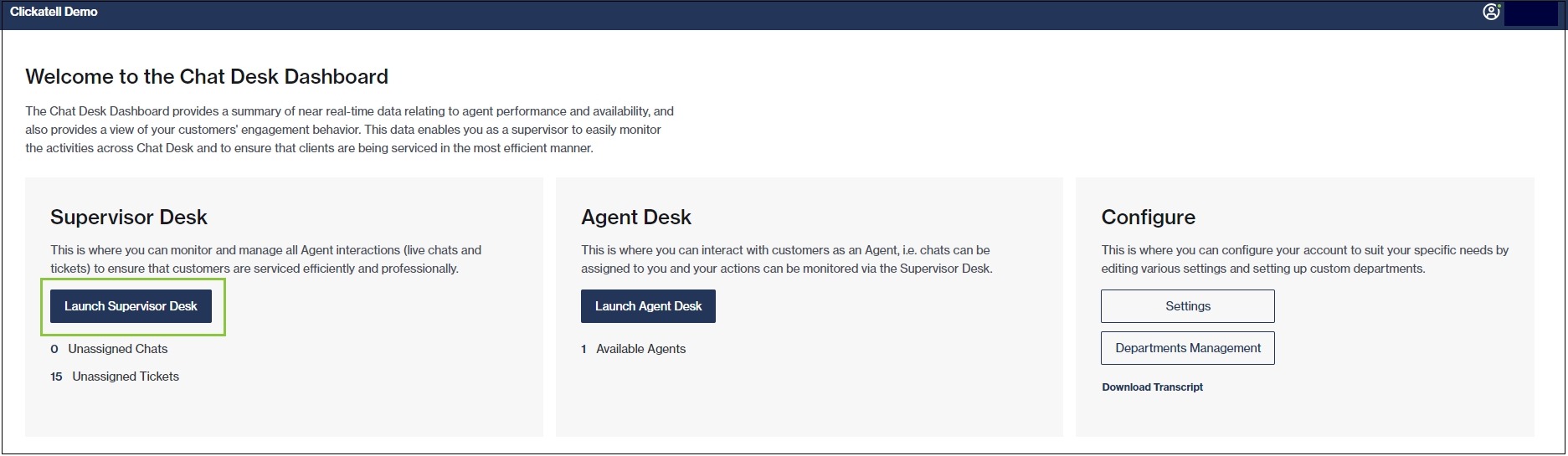This screenshot has width=1568, height=456.
Task: Click the Download Transcript link
Action: (x=1152, y=387)
